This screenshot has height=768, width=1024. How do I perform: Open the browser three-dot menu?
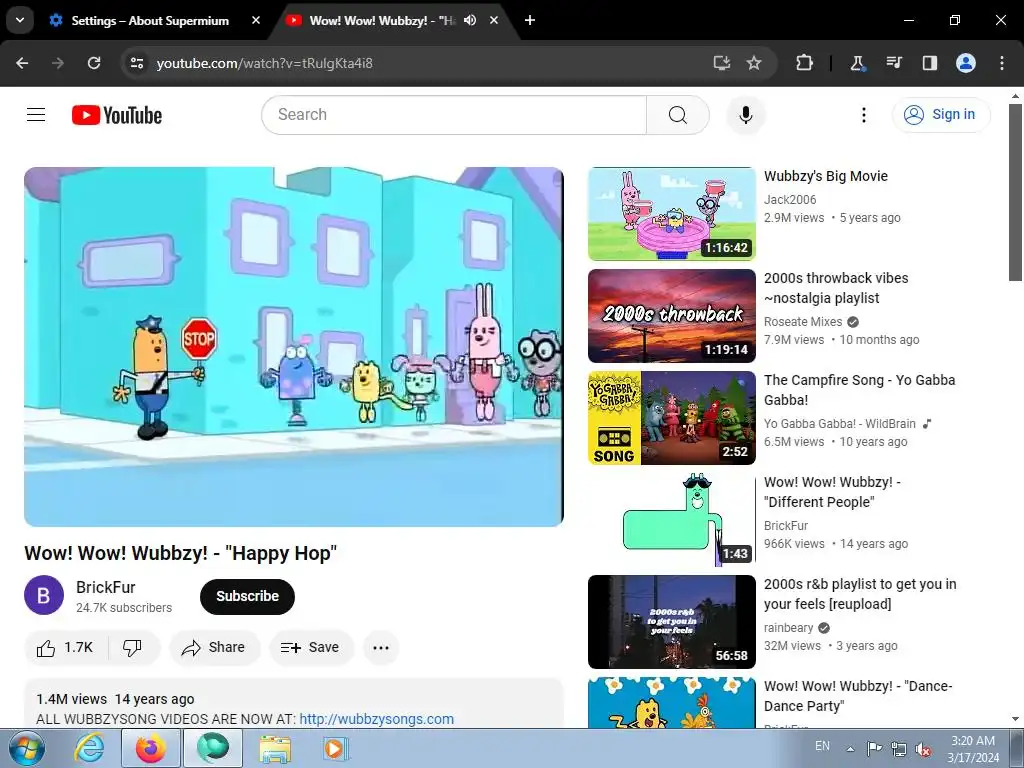pos(1002,63)
